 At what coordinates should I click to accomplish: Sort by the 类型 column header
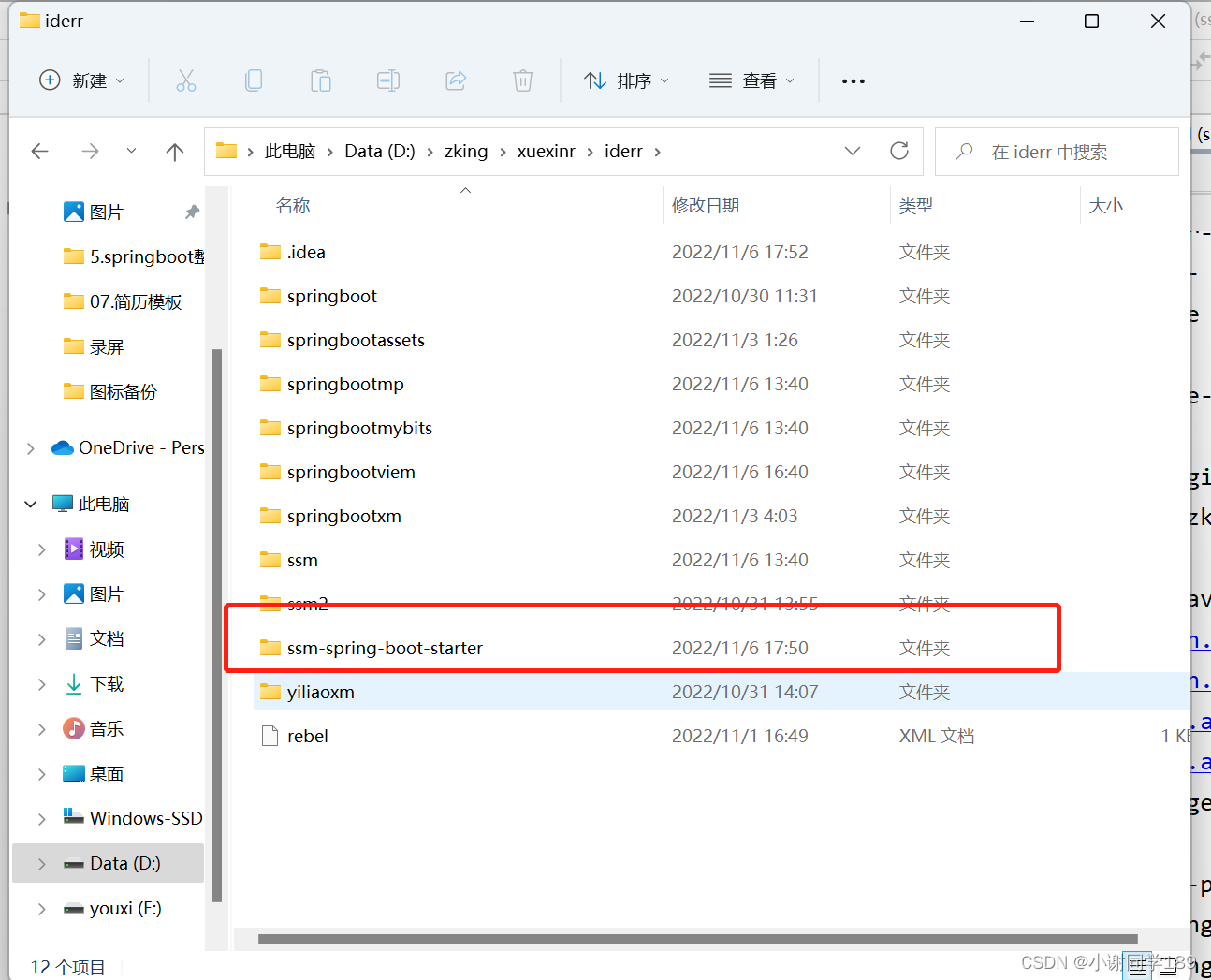[916, 206]
